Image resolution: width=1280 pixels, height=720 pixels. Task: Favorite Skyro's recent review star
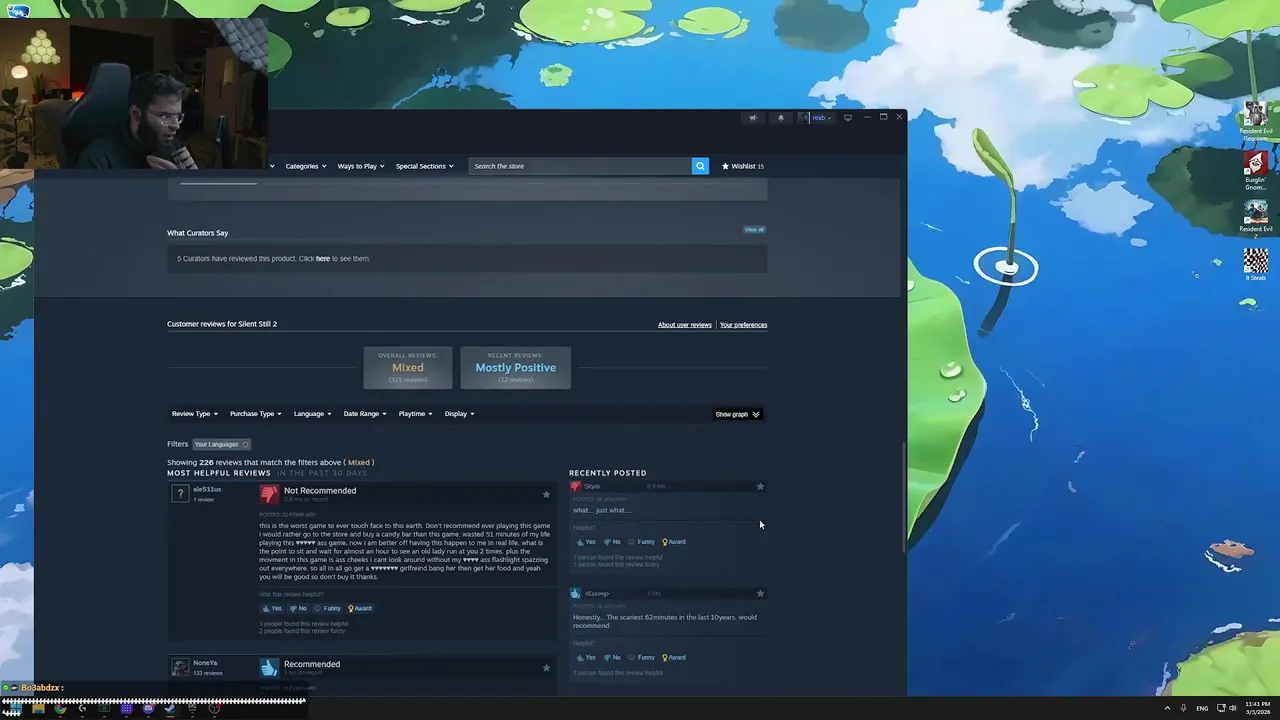tap(760, 486)
